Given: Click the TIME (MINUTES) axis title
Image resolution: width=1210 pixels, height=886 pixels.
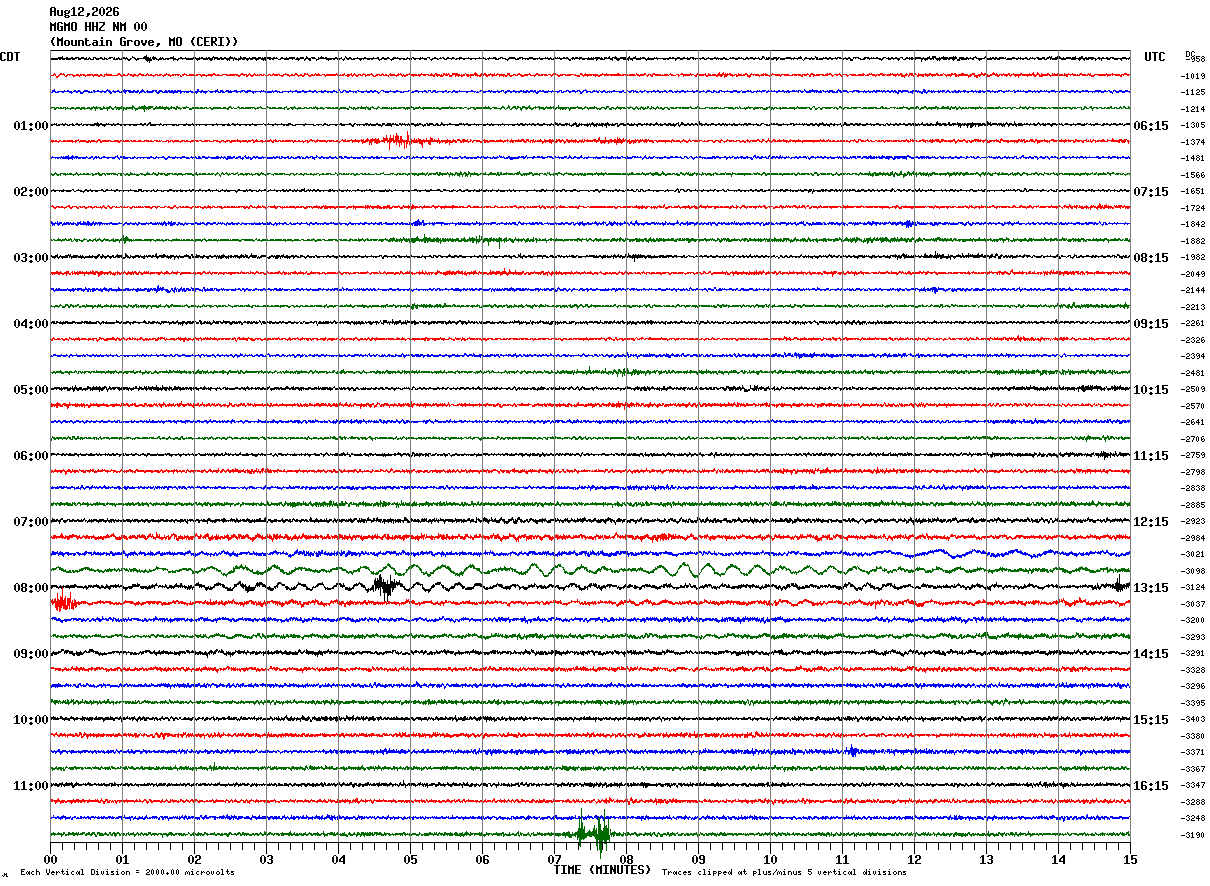Looking at the screenshot, I should point(602,870).
